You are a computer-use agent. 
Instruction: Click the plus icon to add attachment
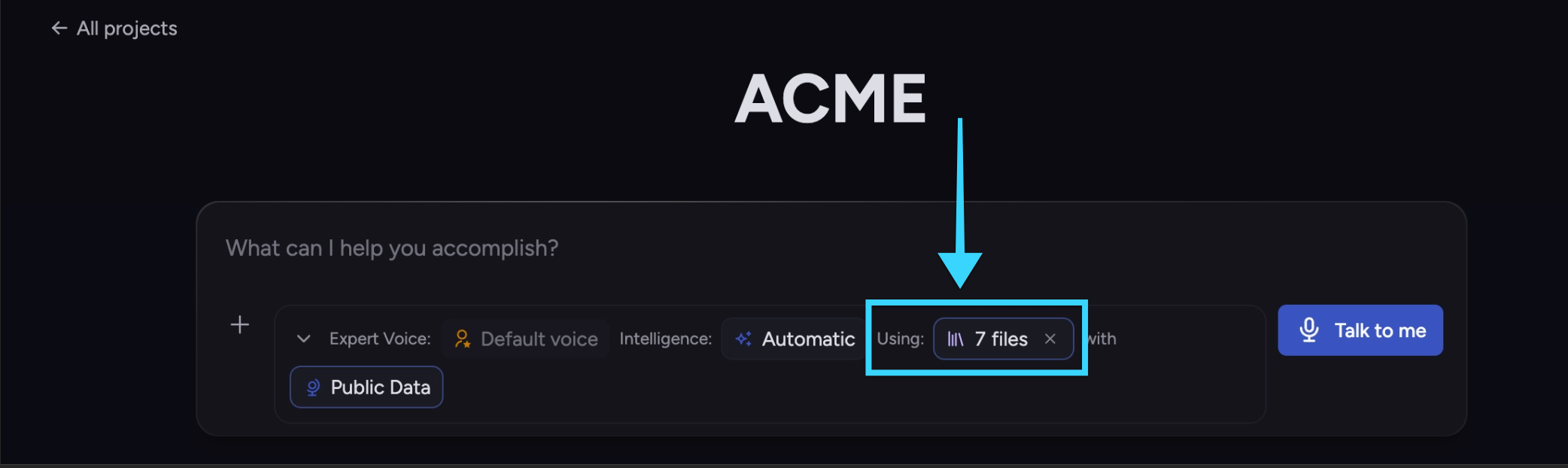coord(239,324)
